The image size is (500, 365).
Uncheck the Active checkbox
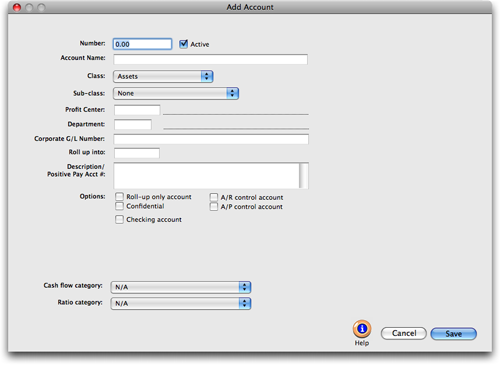(x=183, y=44)
